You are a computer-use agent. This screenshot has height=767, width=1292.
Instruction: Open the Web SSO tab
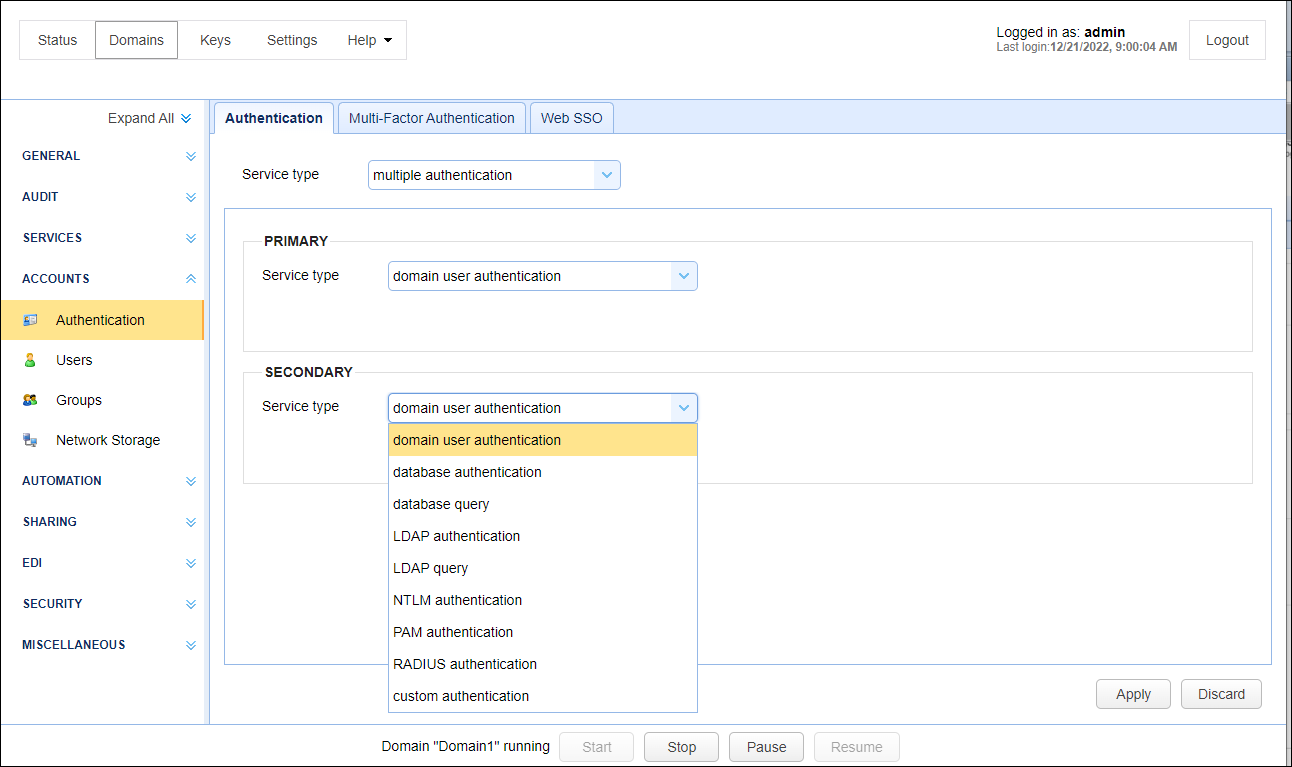tap(572, 118)
